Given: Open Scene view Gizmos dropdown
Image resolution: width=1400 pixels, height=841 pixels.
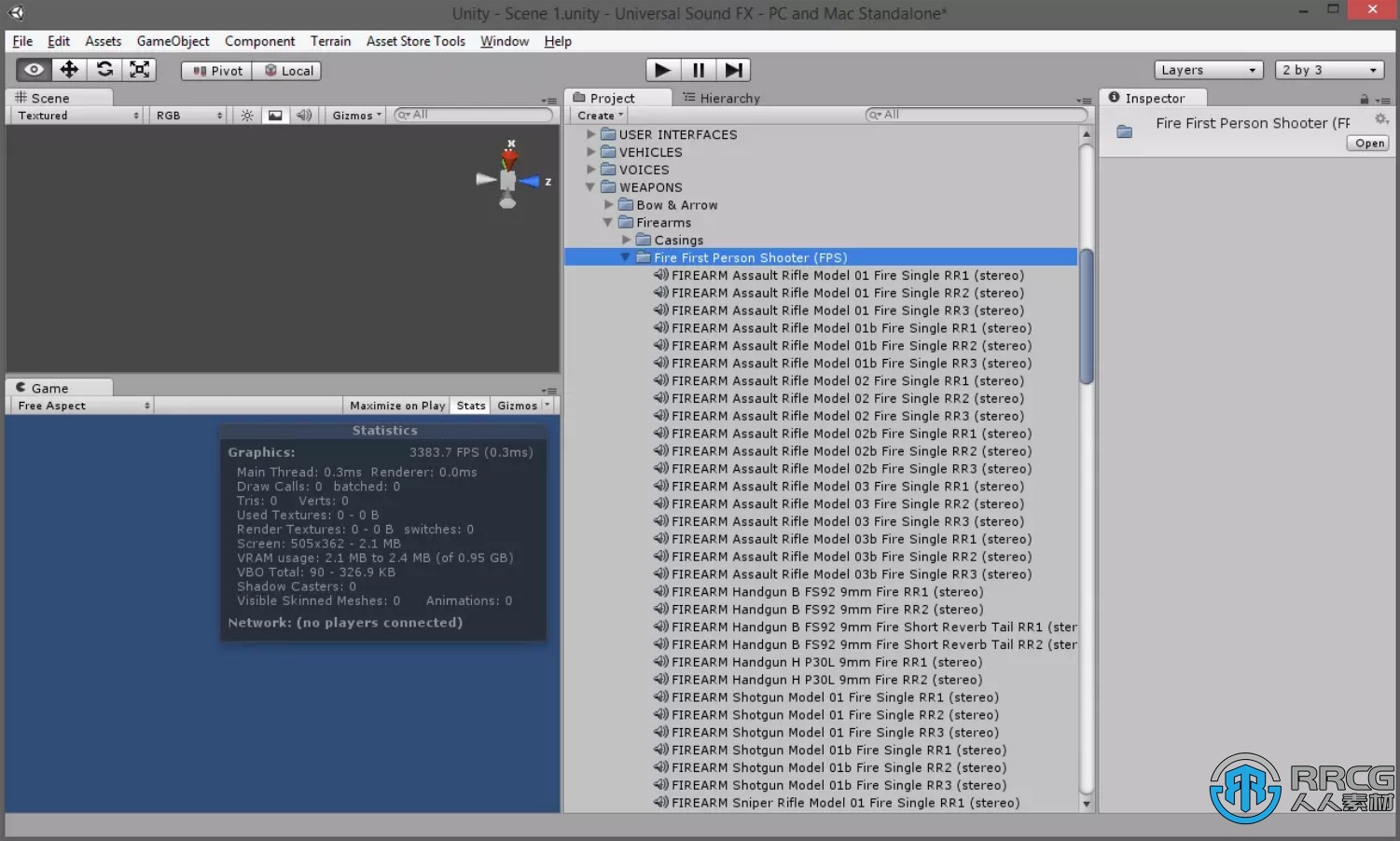Looking at the screenshot, I should (x=357, y=116).
